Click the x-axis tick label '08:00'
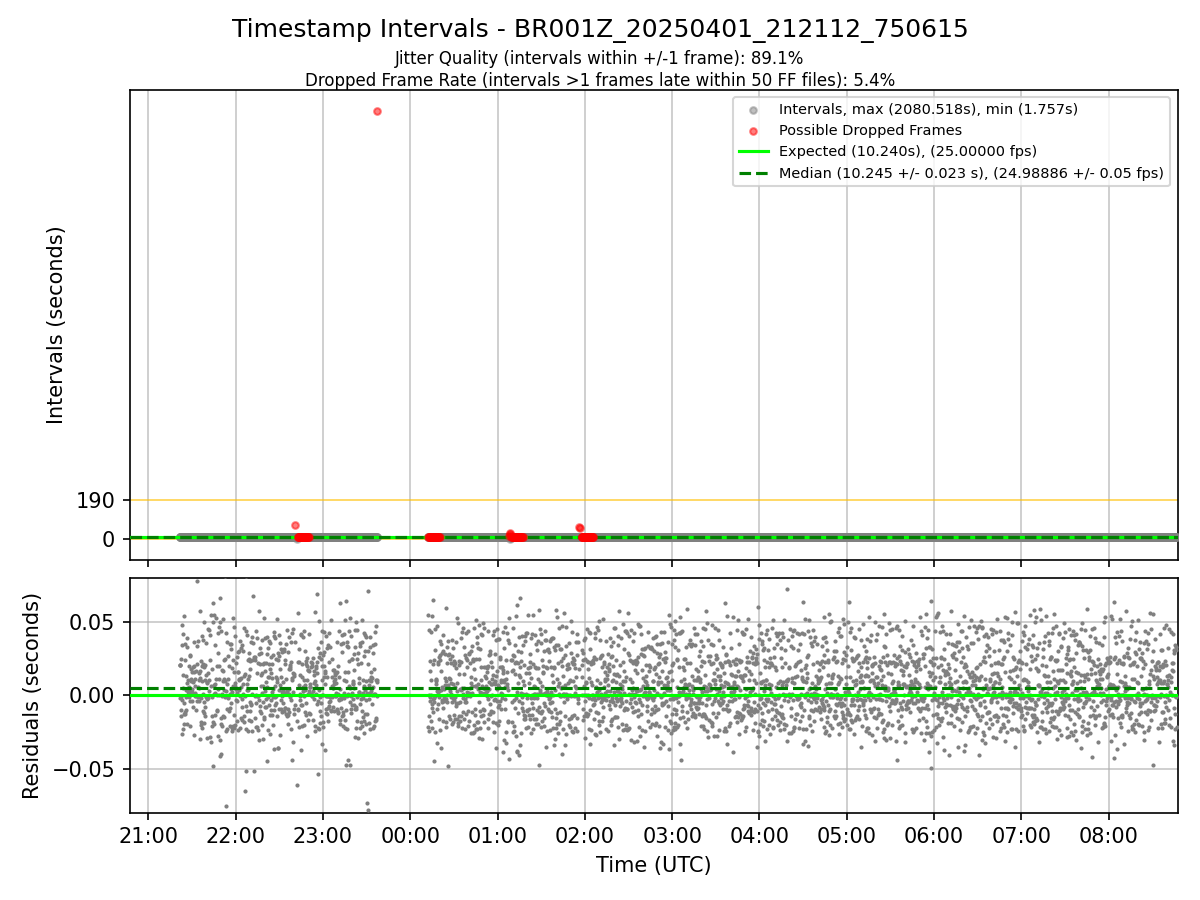1200x900 pixels. point(1108,836)
